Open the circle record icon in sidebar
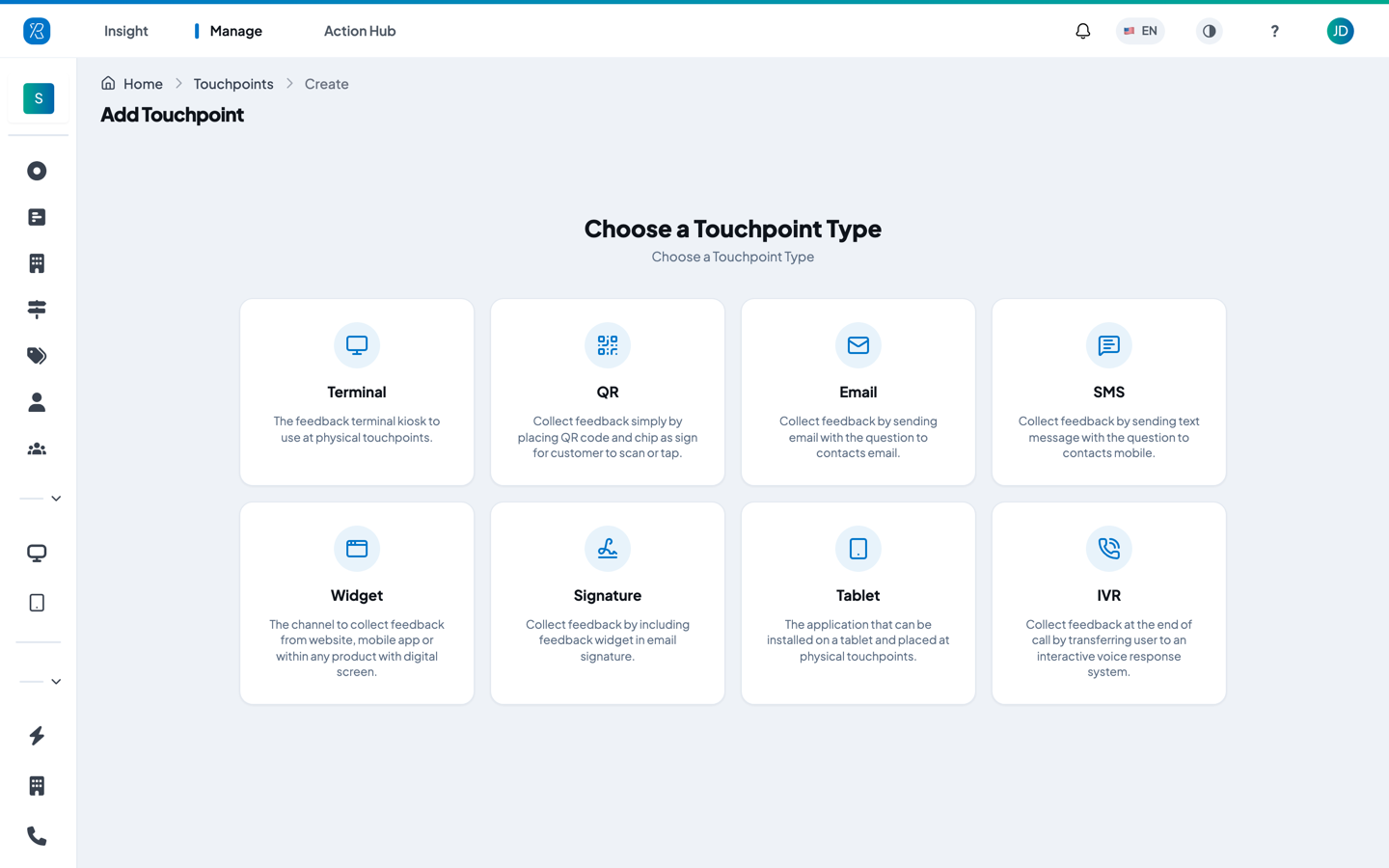Image resolution: width=1389 pixels, height=868 pixels. pyautogui.click(x=37, y=171)
